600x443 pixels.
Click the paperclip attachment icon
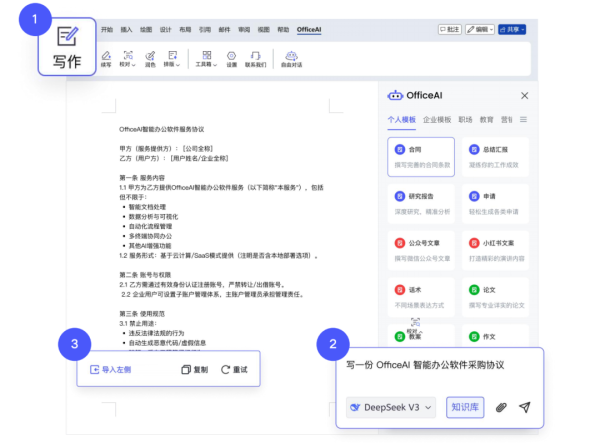[x=501, y=407]
